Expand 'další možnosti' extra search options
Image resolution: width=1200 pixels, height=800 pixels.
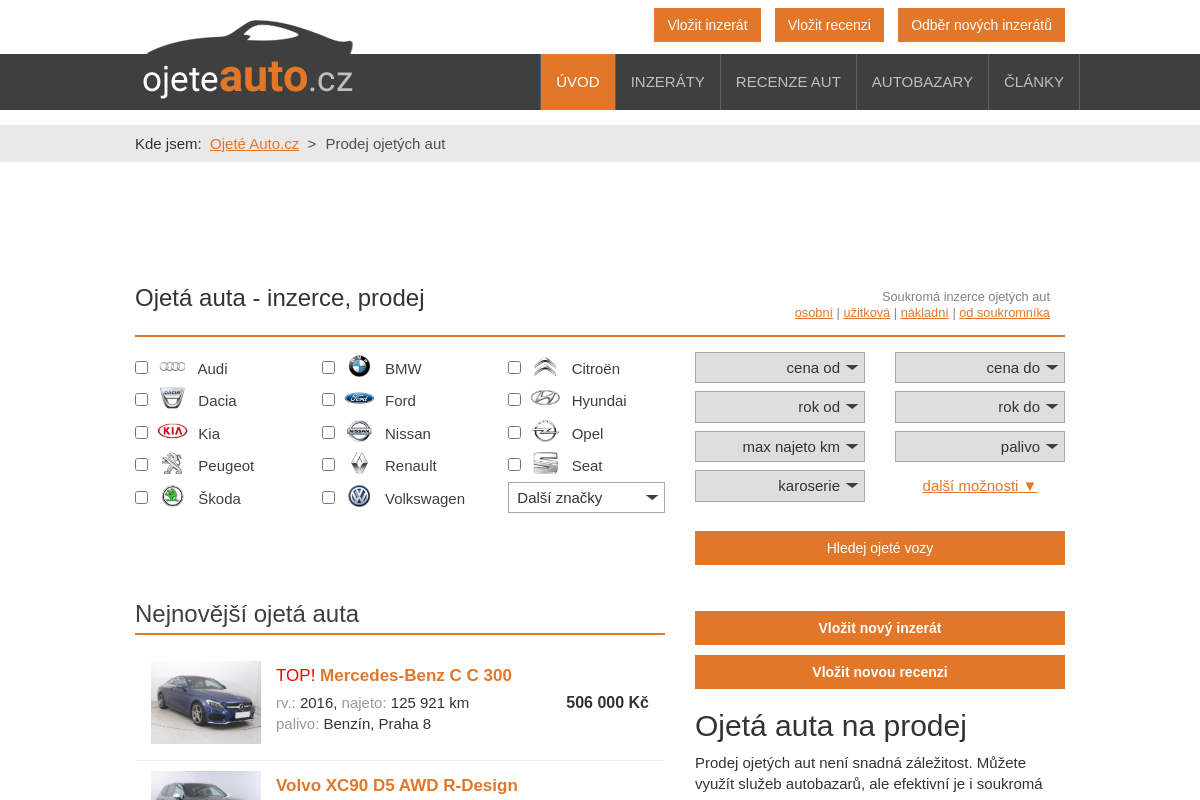(x=980, y=485)
